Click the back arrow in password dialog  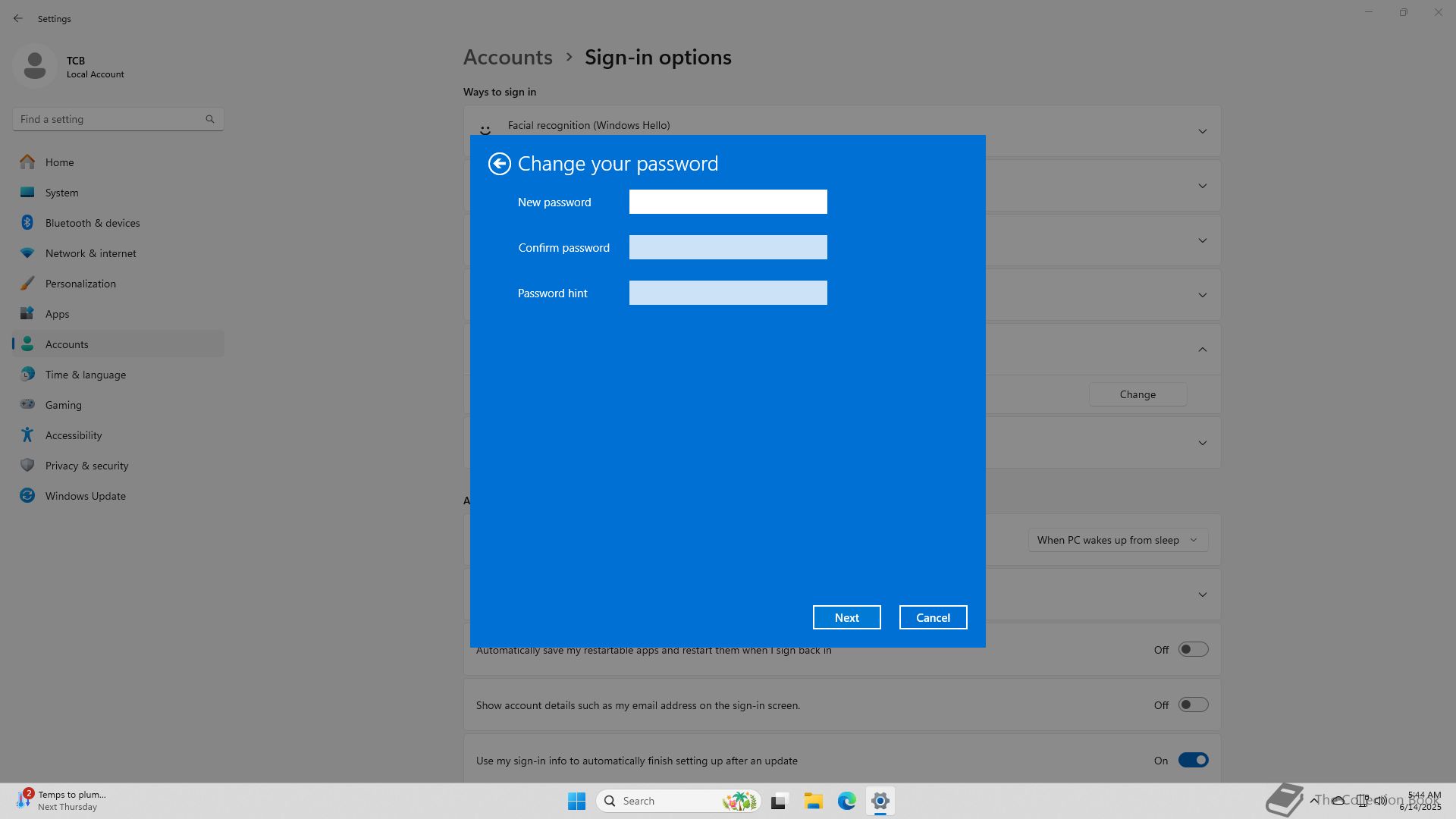pyautogui.click(x=499, y=164)
